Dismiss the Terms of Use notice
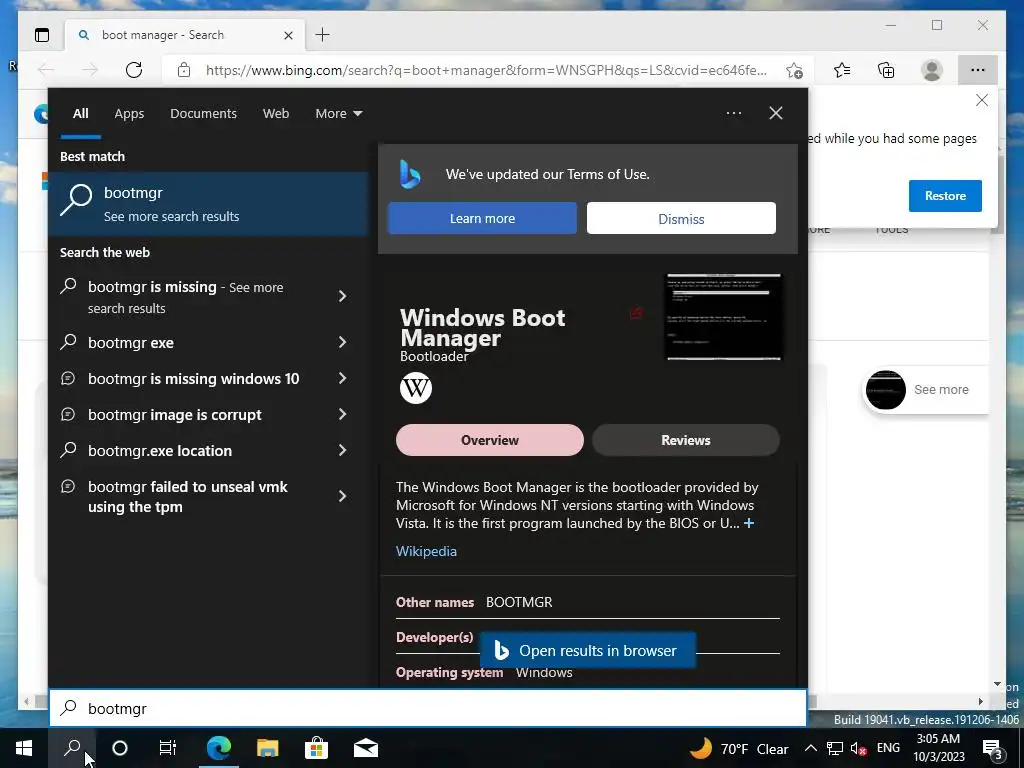1024x768 pixels. pyautogui.click(x=681, y=218)
